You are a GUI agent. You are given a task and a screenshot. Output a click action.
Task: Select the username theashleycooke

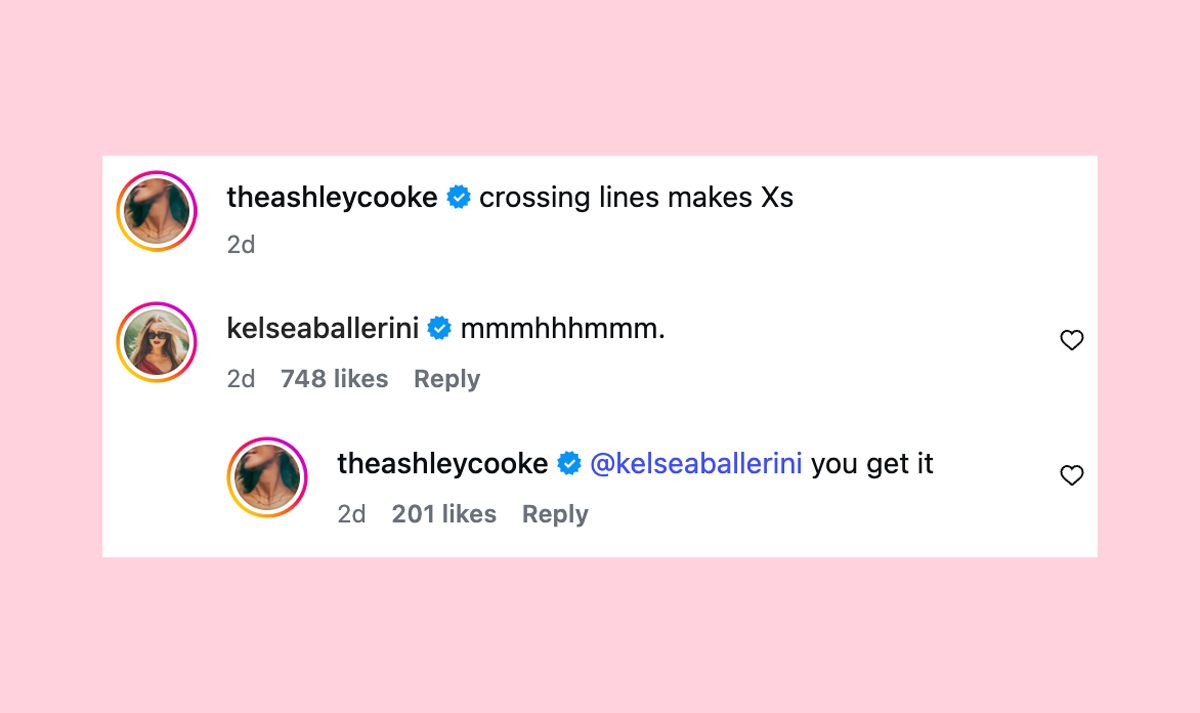tap(332, 197)
